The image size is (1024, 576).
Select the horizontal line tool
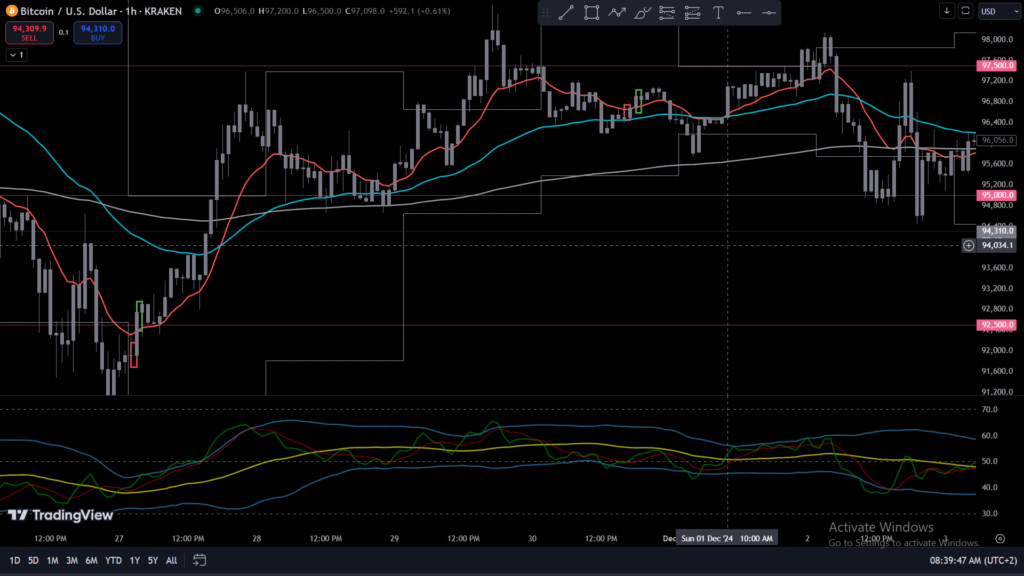tap(768, 13)
